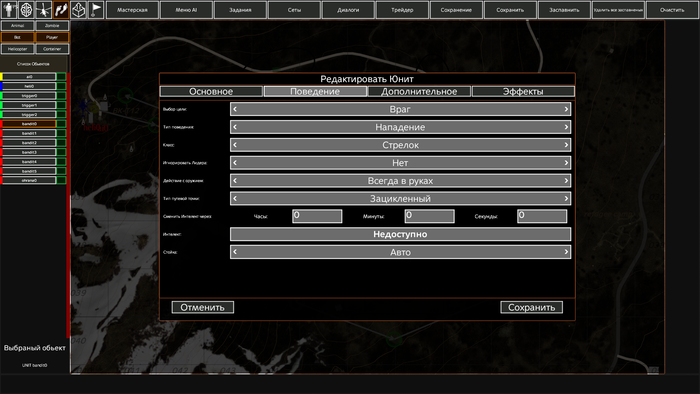Click the Заспавнить button
This screenshot has height=394, width=700.
(564, 10)
